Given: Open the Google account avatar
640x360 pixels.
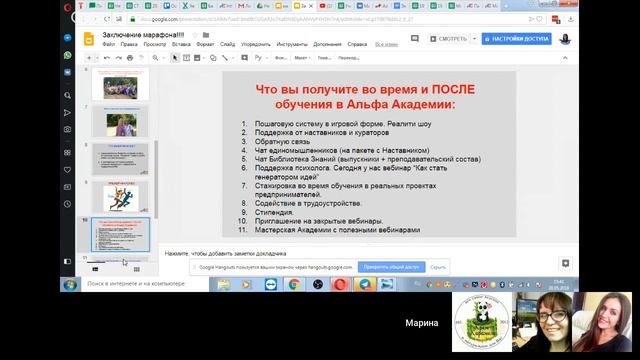Looking at the screenshot, I should pyautogui.click(x=565, y=39).
